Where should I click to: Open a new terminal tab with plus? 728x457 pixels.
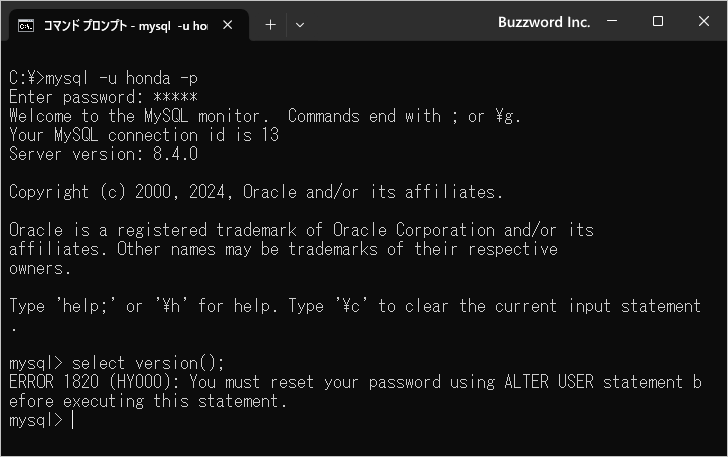[270, 24]
